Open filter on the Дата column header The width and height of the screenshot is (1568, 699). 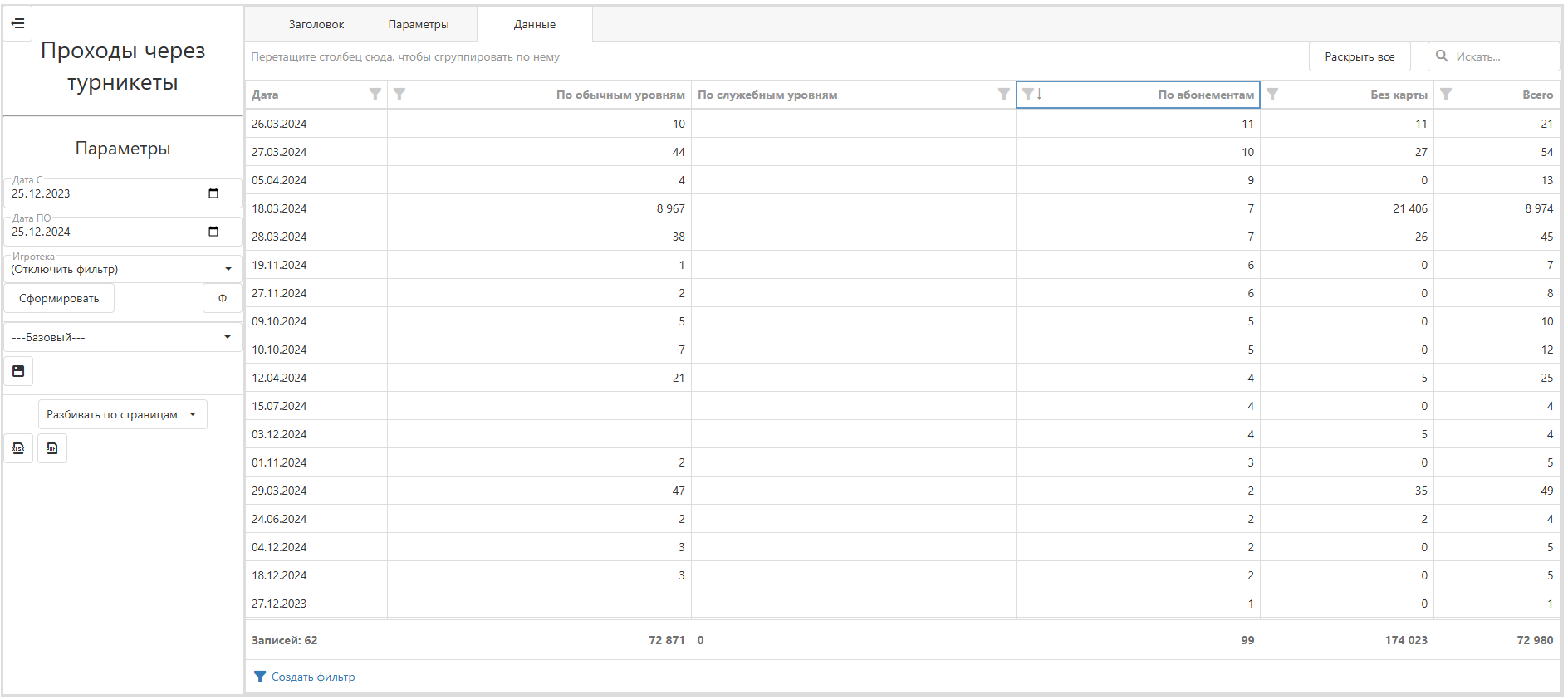(x=375, y=94)
